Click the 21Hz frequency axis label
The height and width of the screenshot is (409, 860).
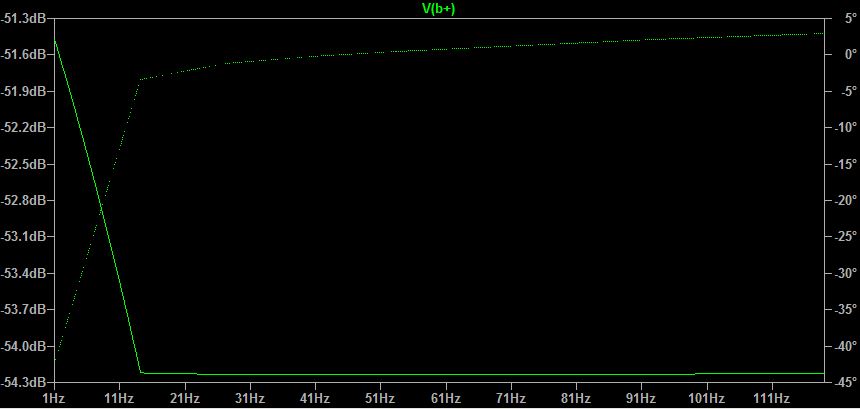tap(185, 397)
